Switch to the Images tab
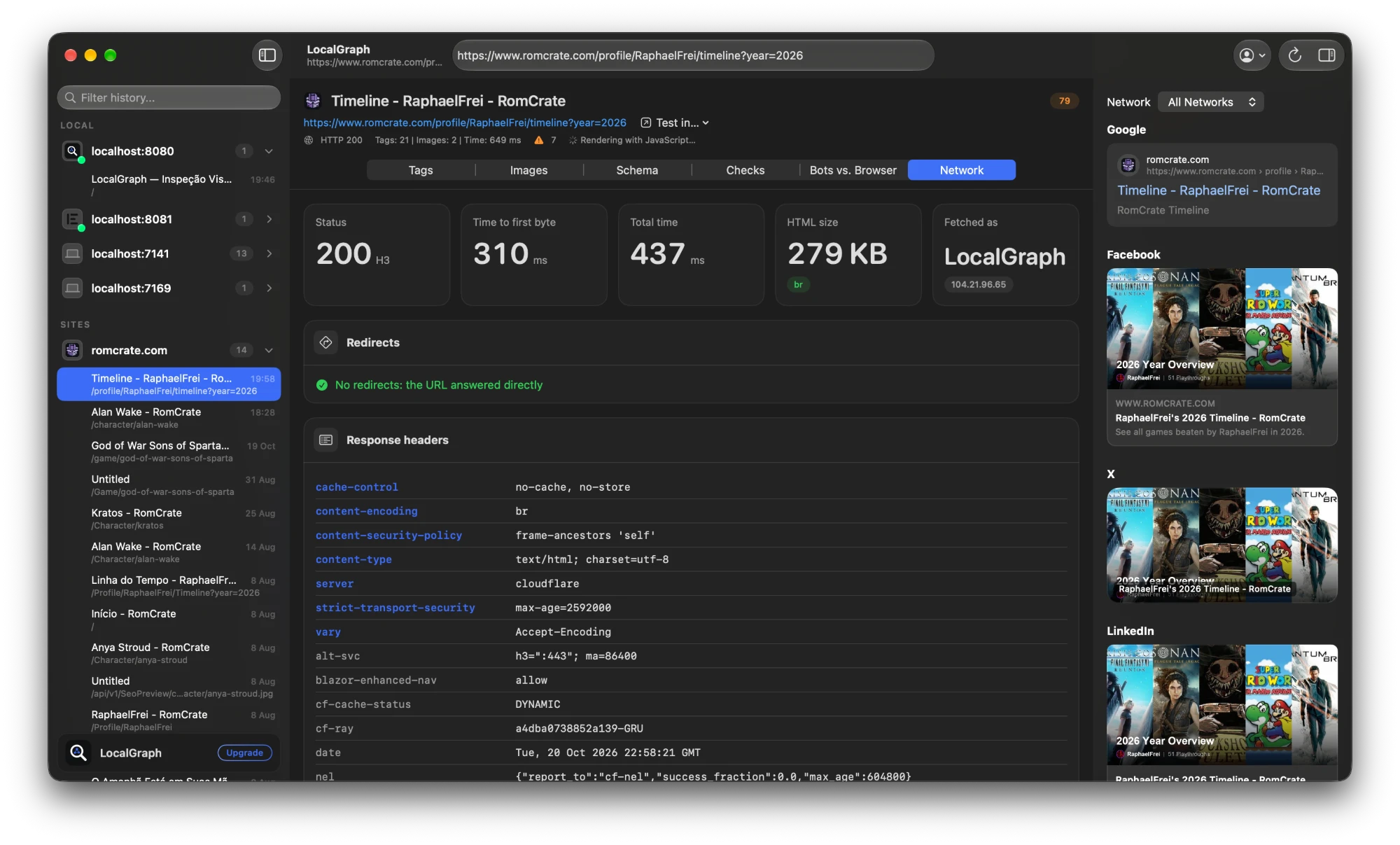The image size is (1400, 845). click(x=528, y=170)
